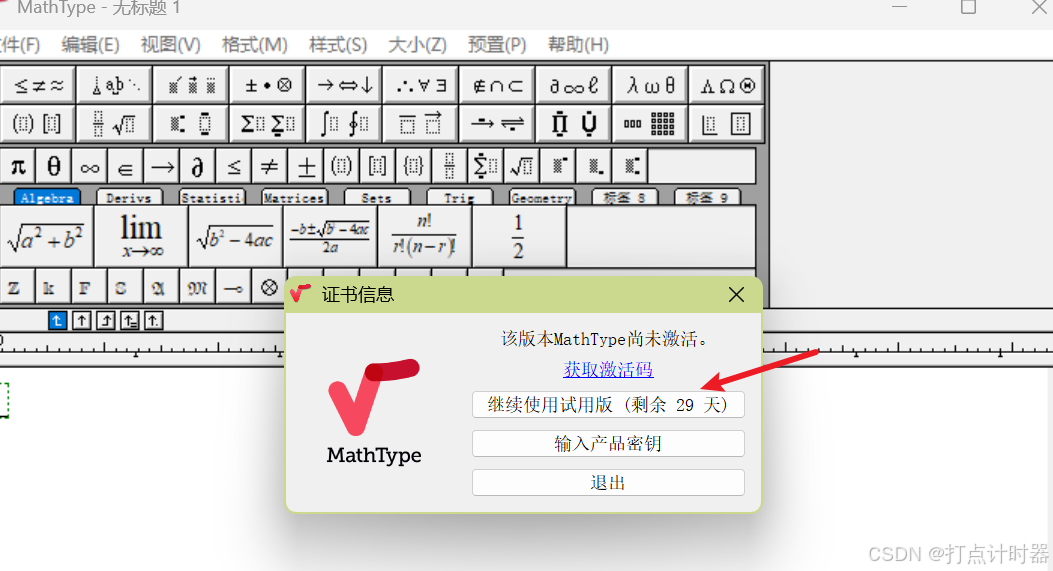Screen dimensions: 1053x571
Task: Insert the square brackets template from small bar
Action: (377, 166)
